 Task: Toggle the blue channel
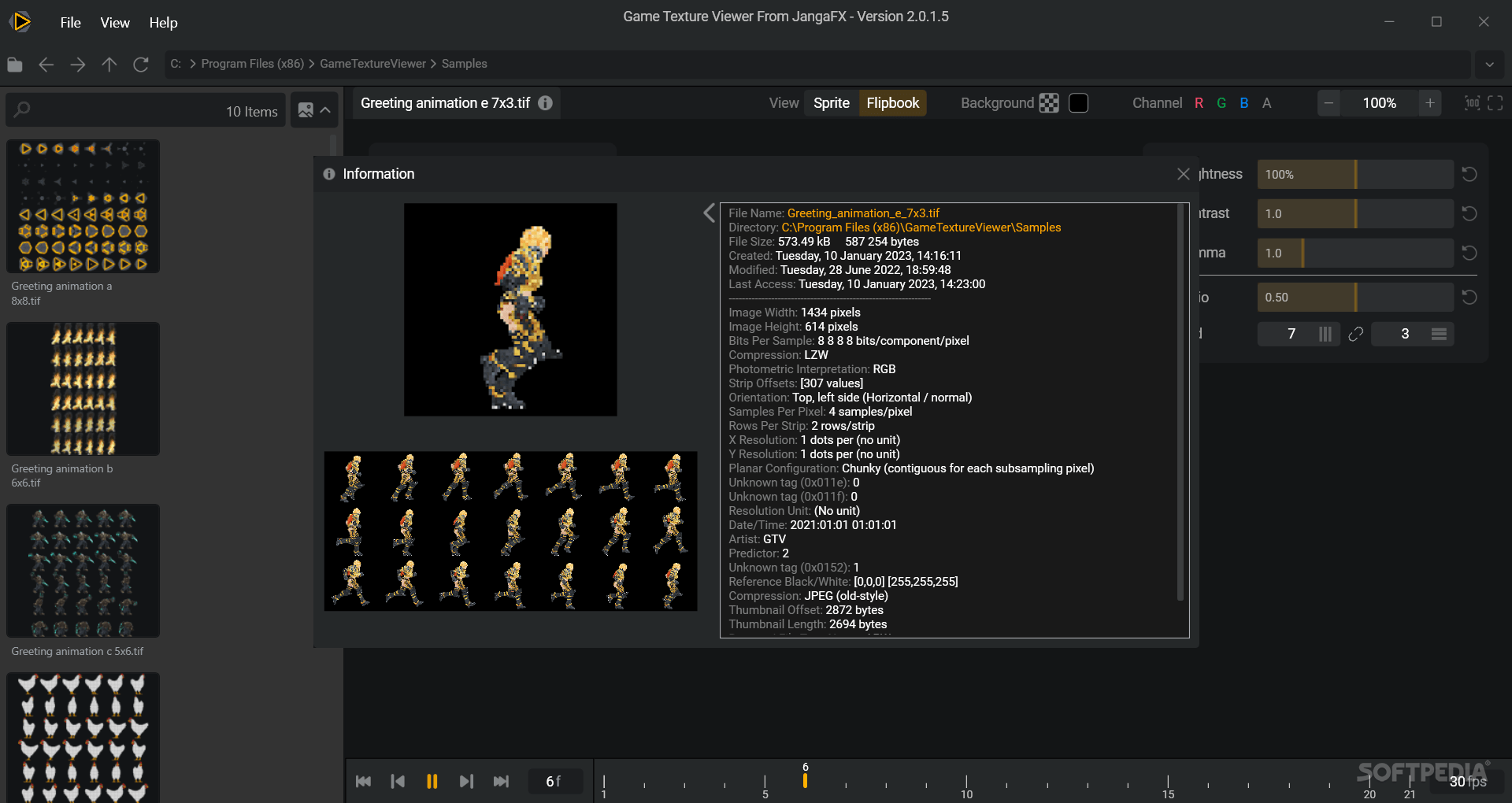click(x=1244, y=103)
